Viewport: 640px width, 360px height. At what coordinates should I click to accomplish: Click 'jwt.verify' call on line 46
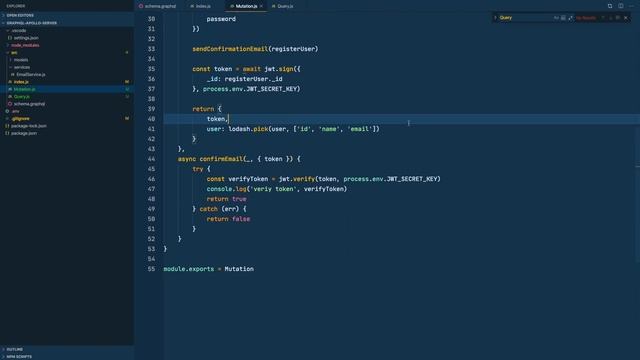(297, 179)
